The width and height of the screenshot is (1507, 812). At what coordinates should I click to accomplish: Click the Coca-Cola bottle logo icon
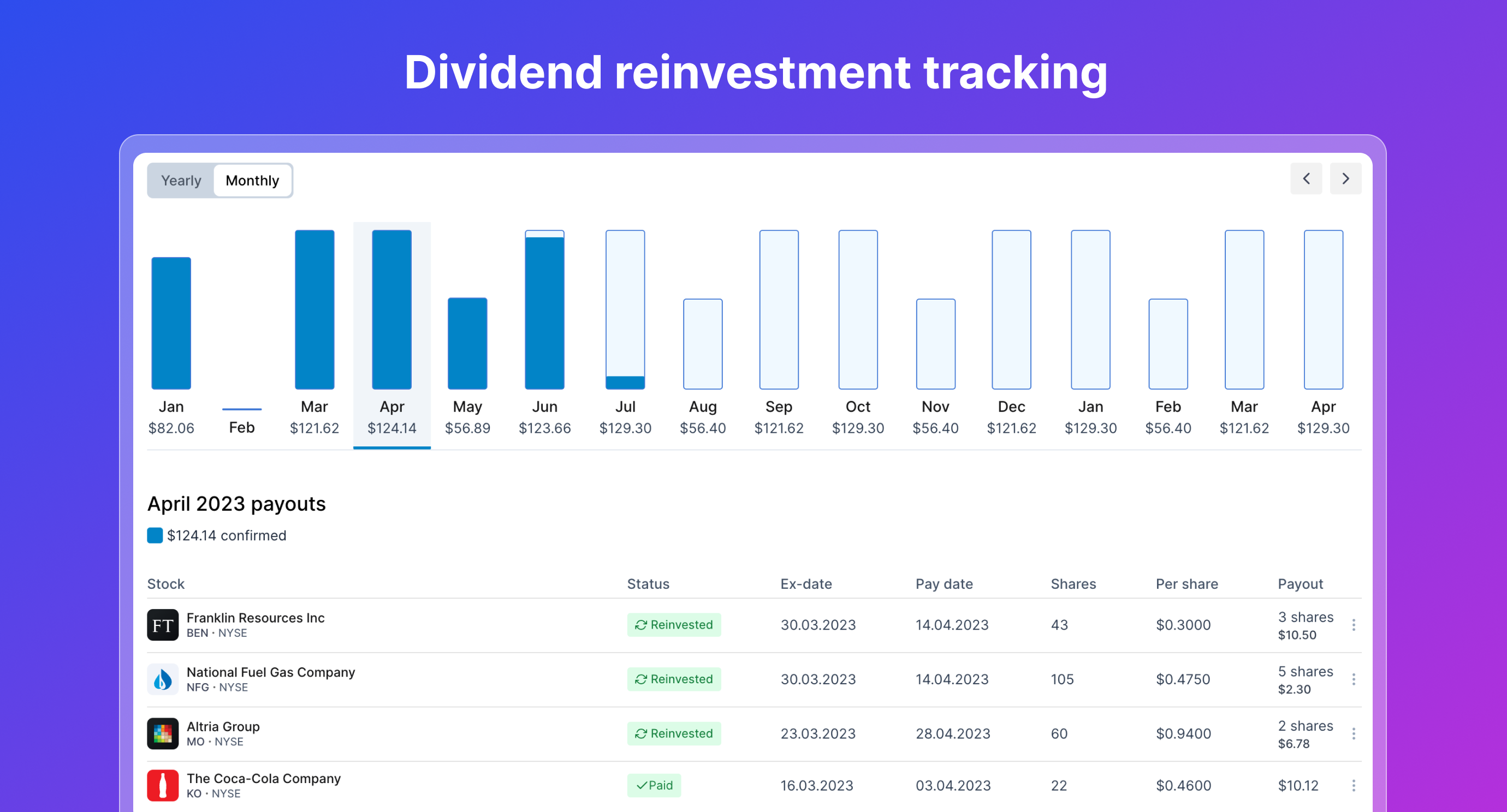(x=163, y=785)
